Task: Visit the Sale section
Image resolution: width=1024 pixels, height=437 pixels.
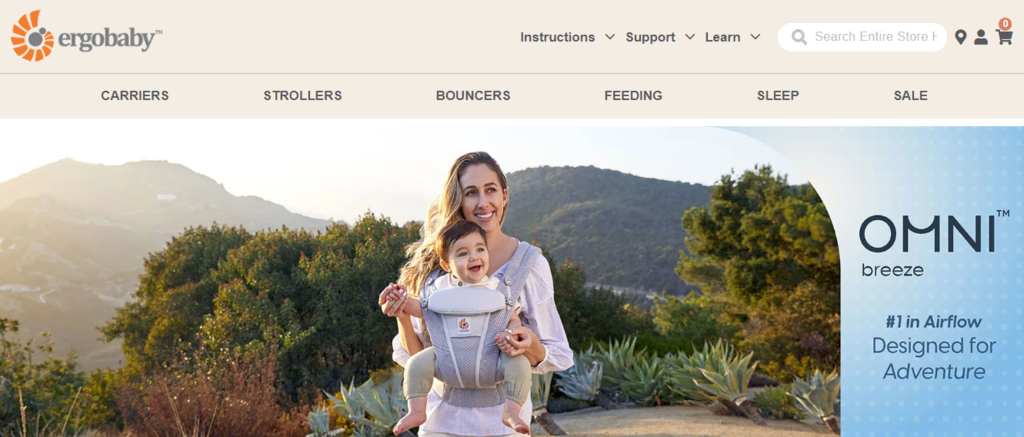Action: pos(910,95)
